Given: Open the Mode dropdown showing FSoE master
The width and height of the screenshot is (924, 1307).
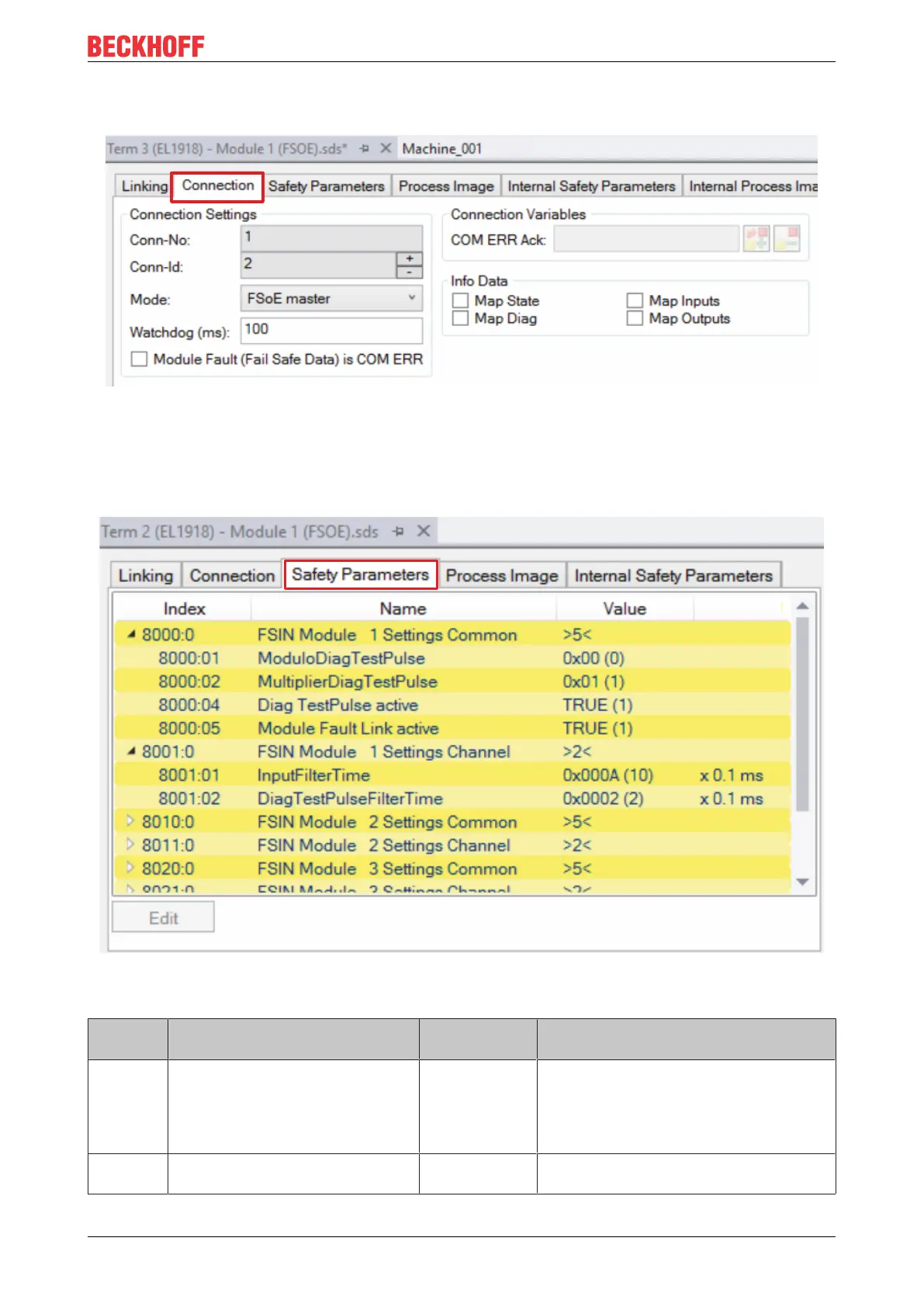Looking at the screenshot, I should (x=331, y=299).
